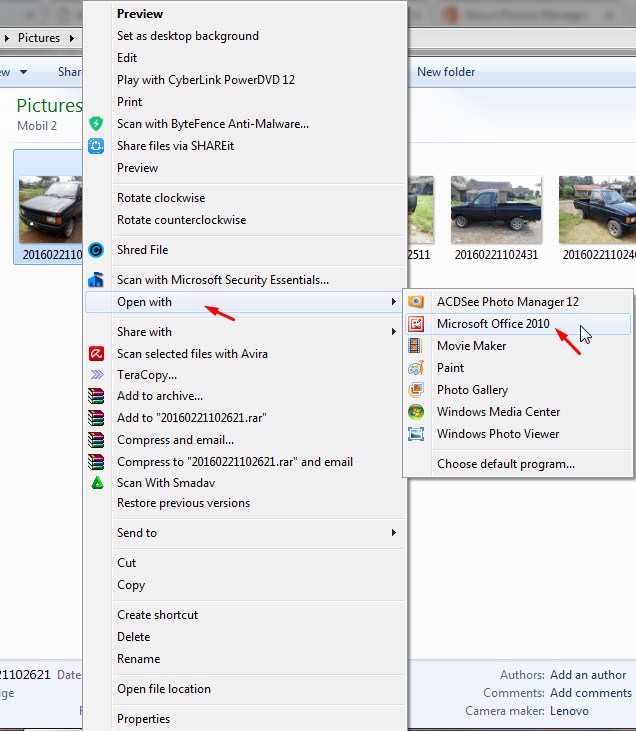Select the TeraCopy entry

pos(147,375)
